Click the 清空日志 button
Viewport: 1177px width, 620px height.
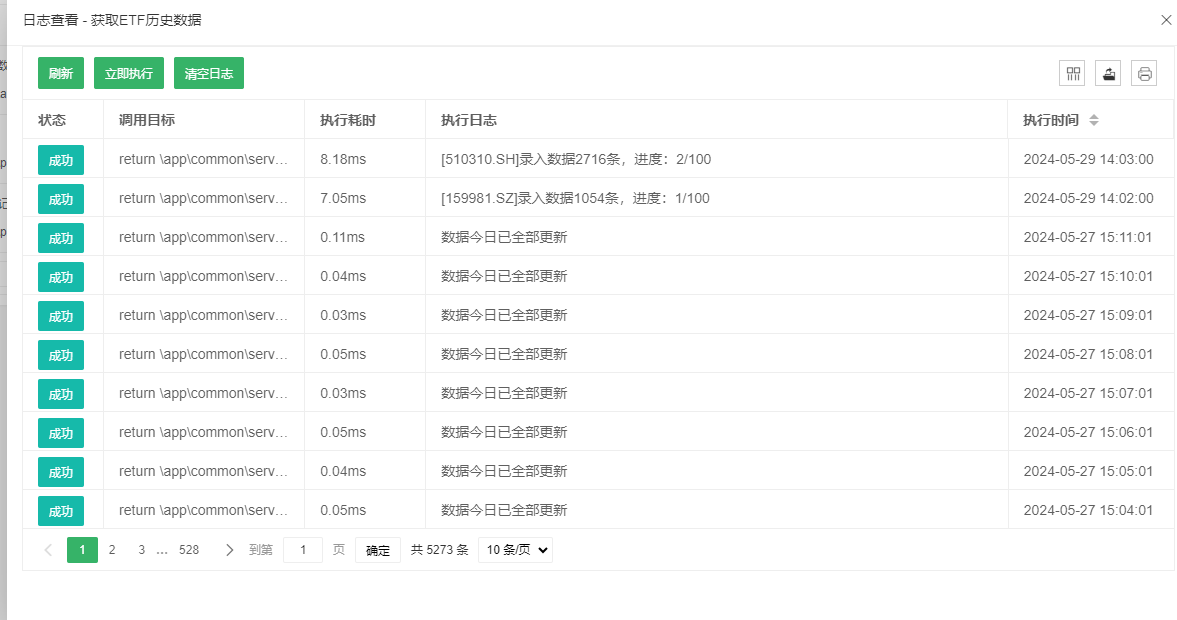click(x=209, y=74)
